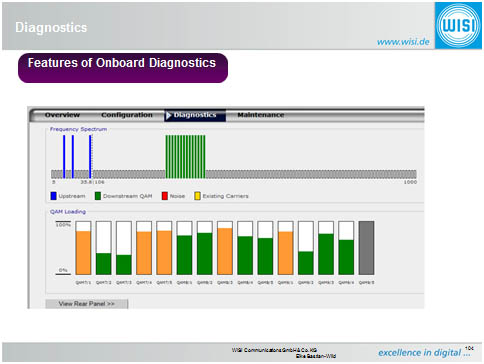Click the QAM8:3 orange loading bar
The height and width of the screenshot is (364, 484).
[225, 251]
